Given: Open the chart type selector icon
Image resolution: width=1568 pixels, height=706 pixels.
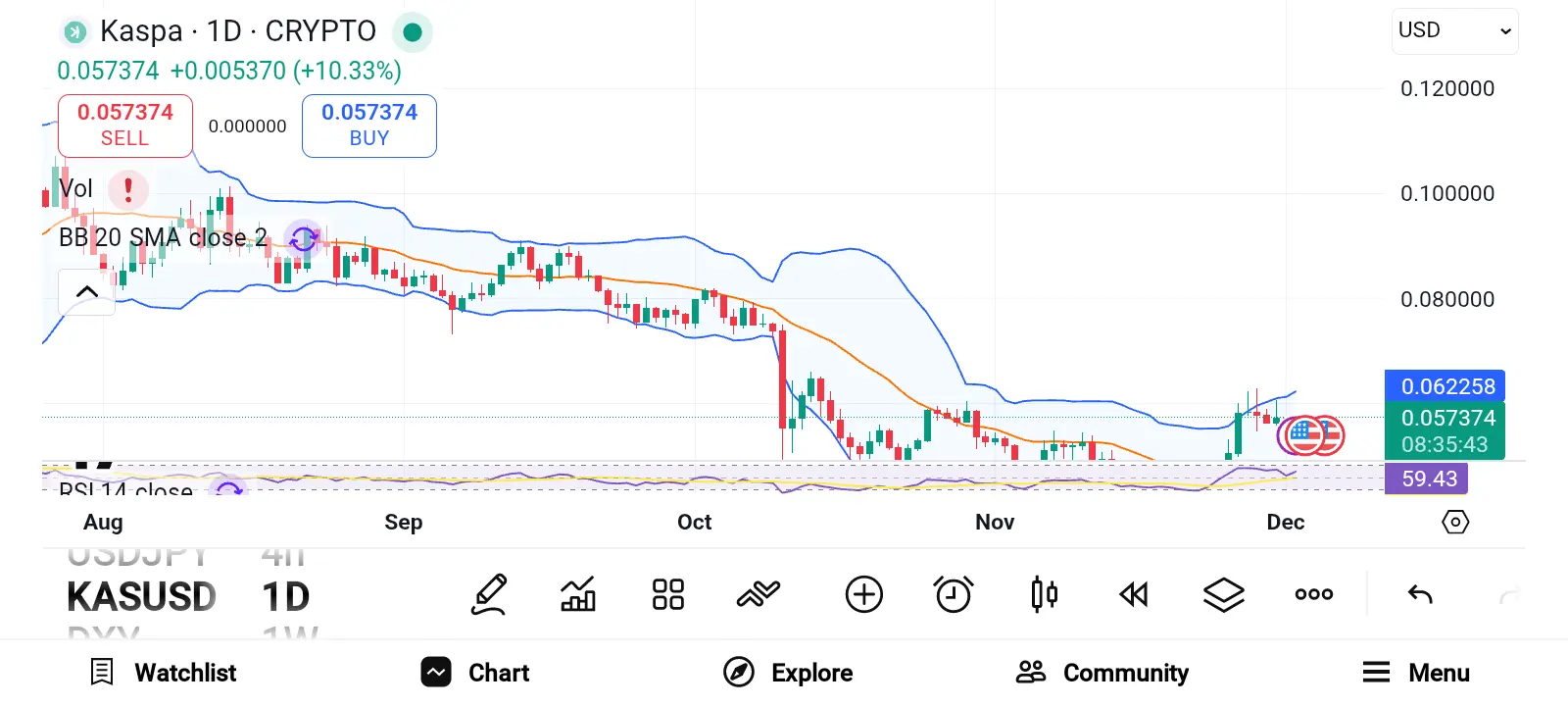Looking at the screenshot, I should tap(577, 593).
